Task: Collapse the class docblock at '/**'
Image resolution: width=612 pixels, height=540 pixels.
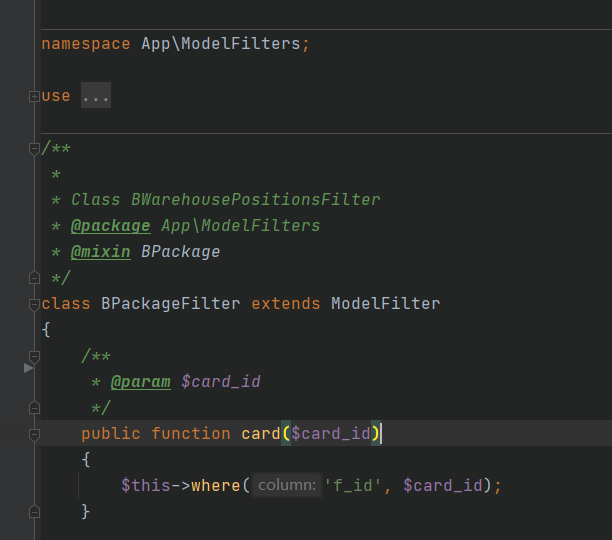Action: tap(34, 149)
